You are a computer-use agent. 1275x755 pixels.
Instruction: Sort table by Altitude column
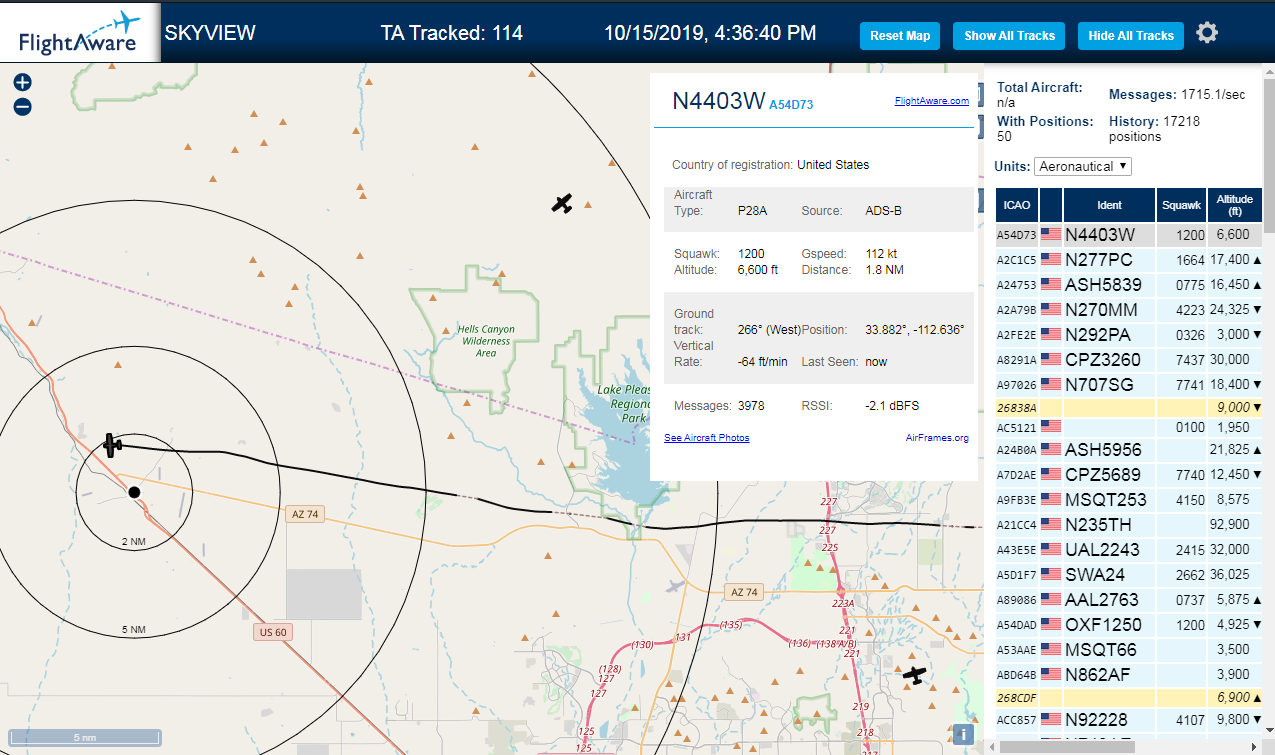tap(1234, 205)
